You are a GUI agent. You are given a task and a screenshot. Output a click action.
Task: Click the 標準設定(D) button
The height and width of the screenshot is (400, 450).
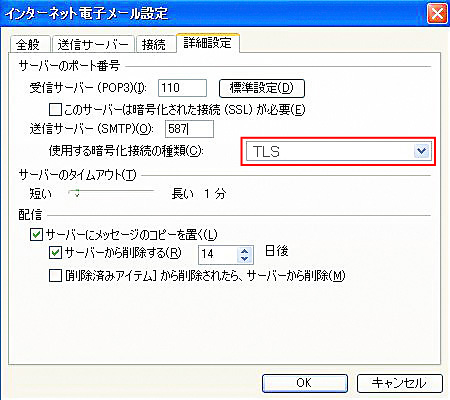tap(262, 88)
